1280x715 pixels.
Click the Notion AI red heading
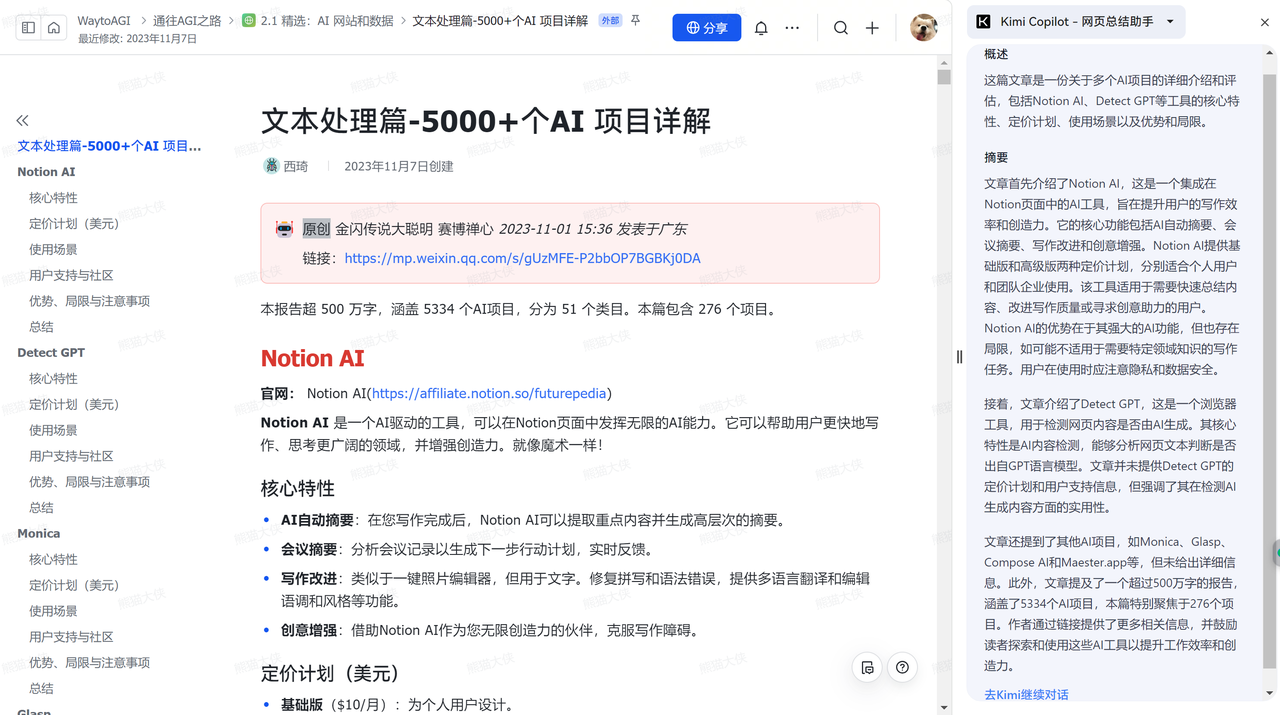(312, 358)
